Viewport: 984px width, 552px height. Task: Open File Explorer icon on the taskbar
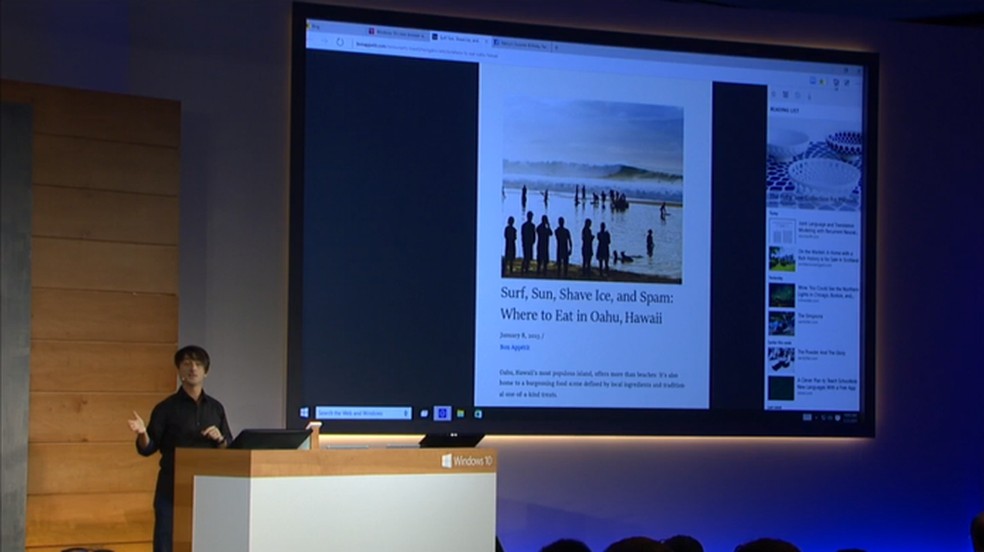(x=461, y=413)
